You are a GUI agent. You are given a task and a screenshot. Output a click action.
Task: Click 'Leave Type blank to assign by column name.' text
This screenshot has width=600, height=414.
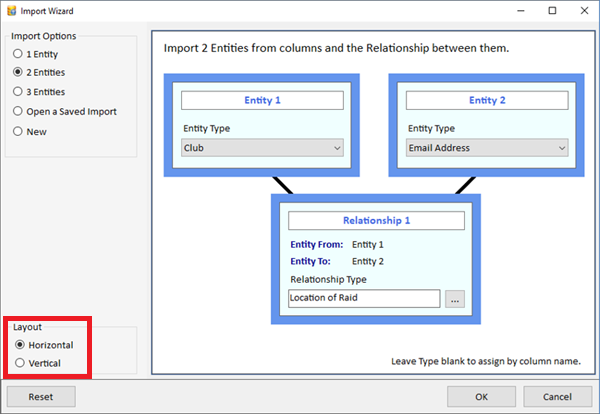[486, 361]
